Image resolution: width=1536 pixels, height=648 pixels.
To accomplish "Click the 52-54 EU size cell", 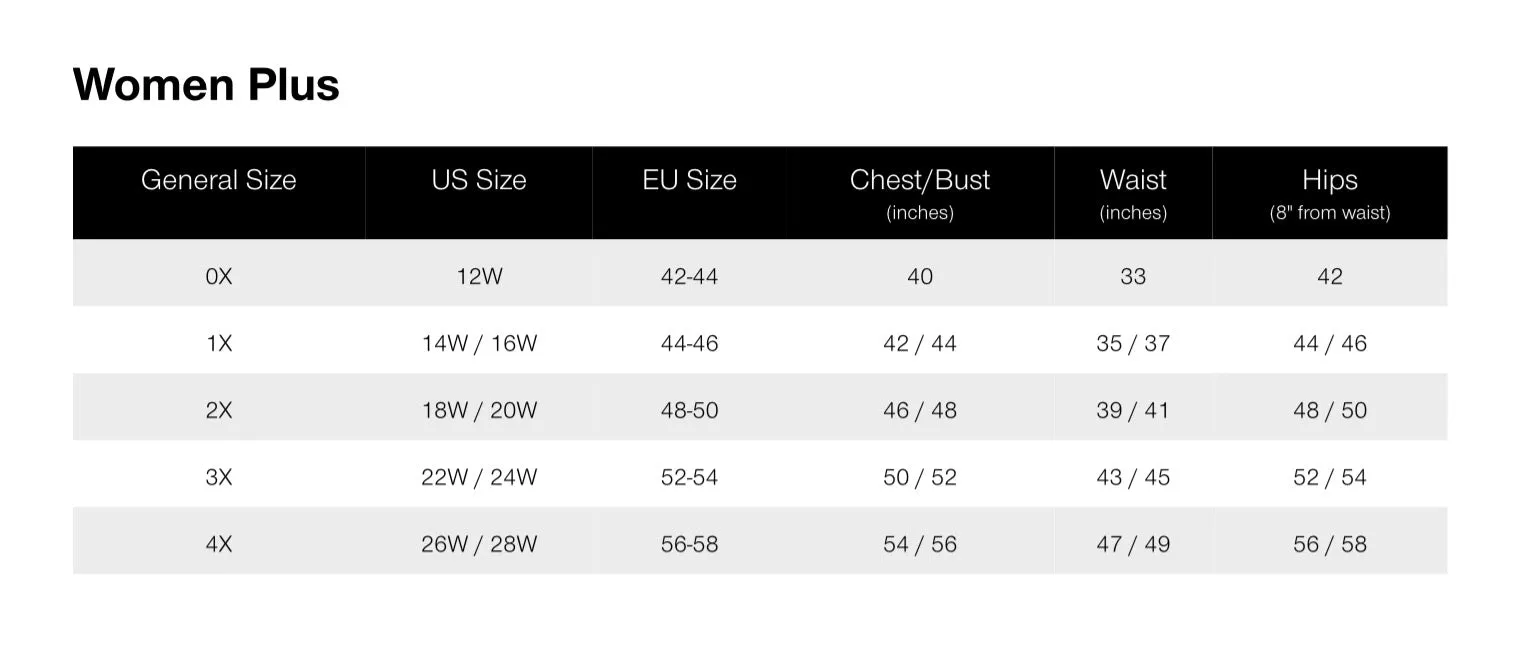I will point(690,478).
